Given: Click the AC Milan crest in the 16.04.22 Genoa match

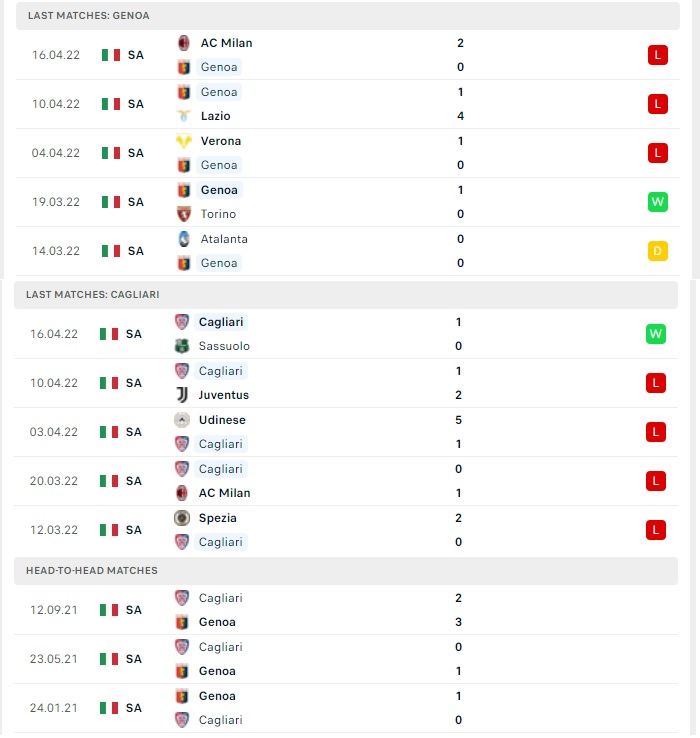Looking at the screenshot, I should pos(184,43).
